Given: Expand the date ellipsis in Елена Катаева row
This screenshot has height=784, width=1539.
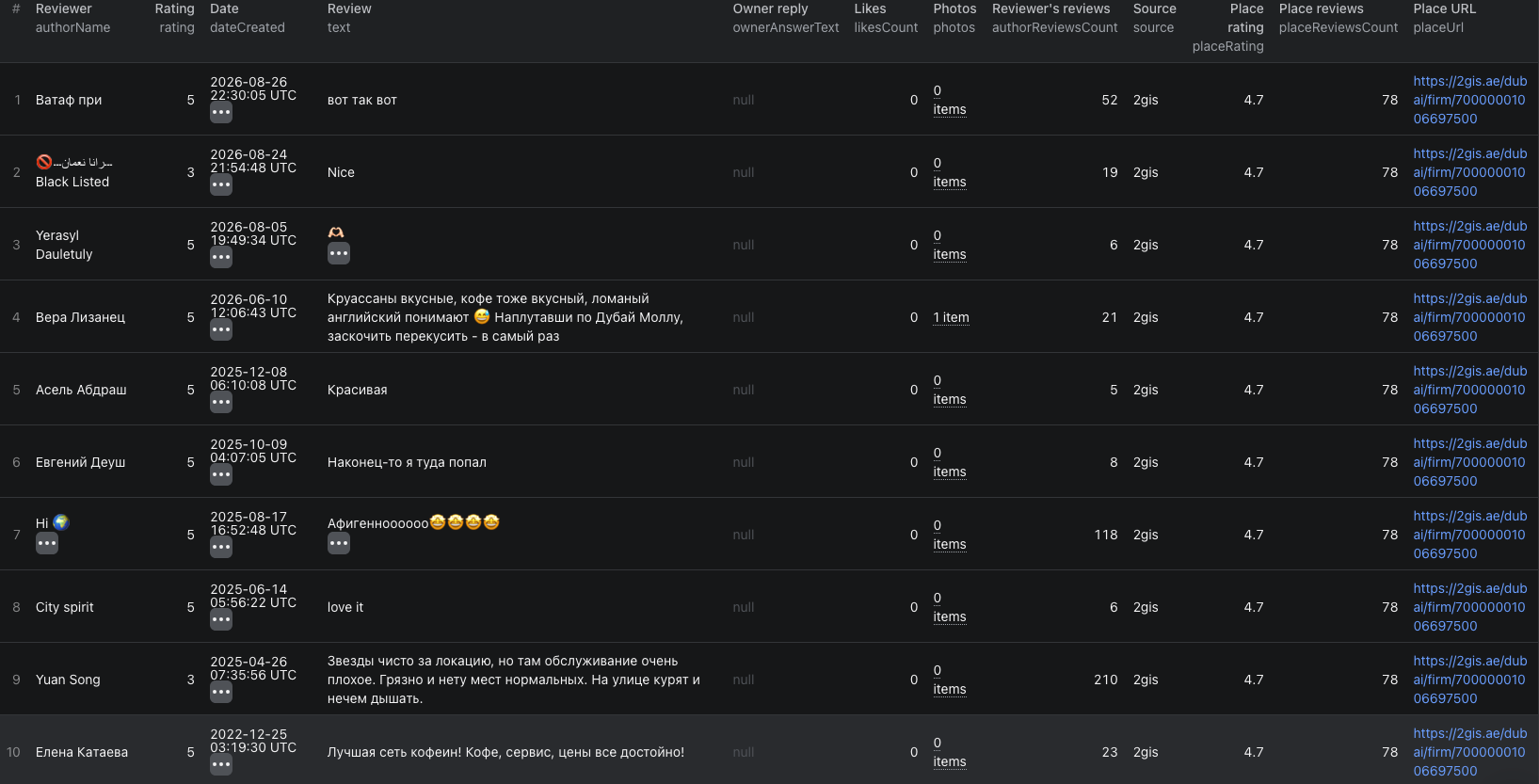Looking at the screenshot, I should pyautogui.click(x=221, y=765).
